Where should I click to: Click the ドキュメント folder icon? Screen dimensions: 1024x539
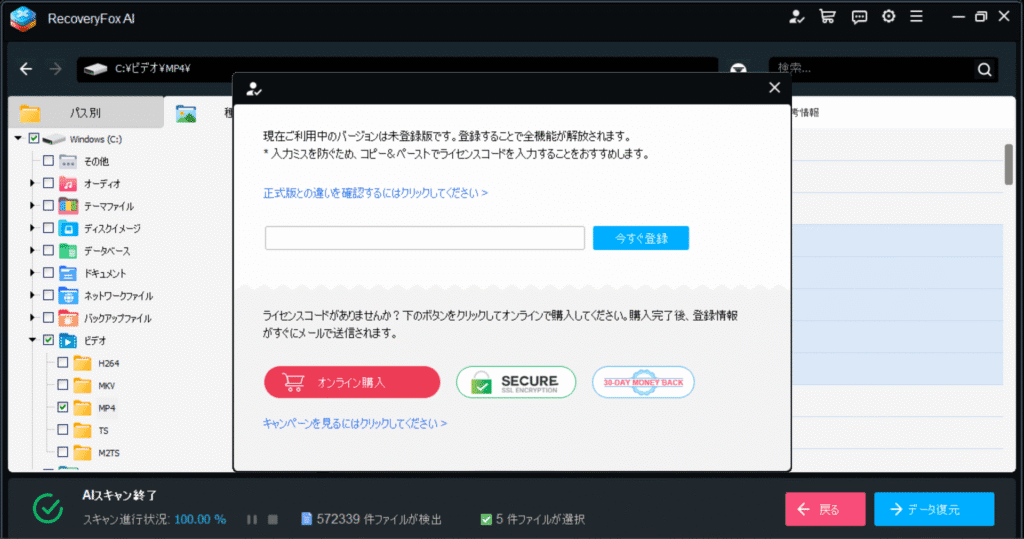68,273
